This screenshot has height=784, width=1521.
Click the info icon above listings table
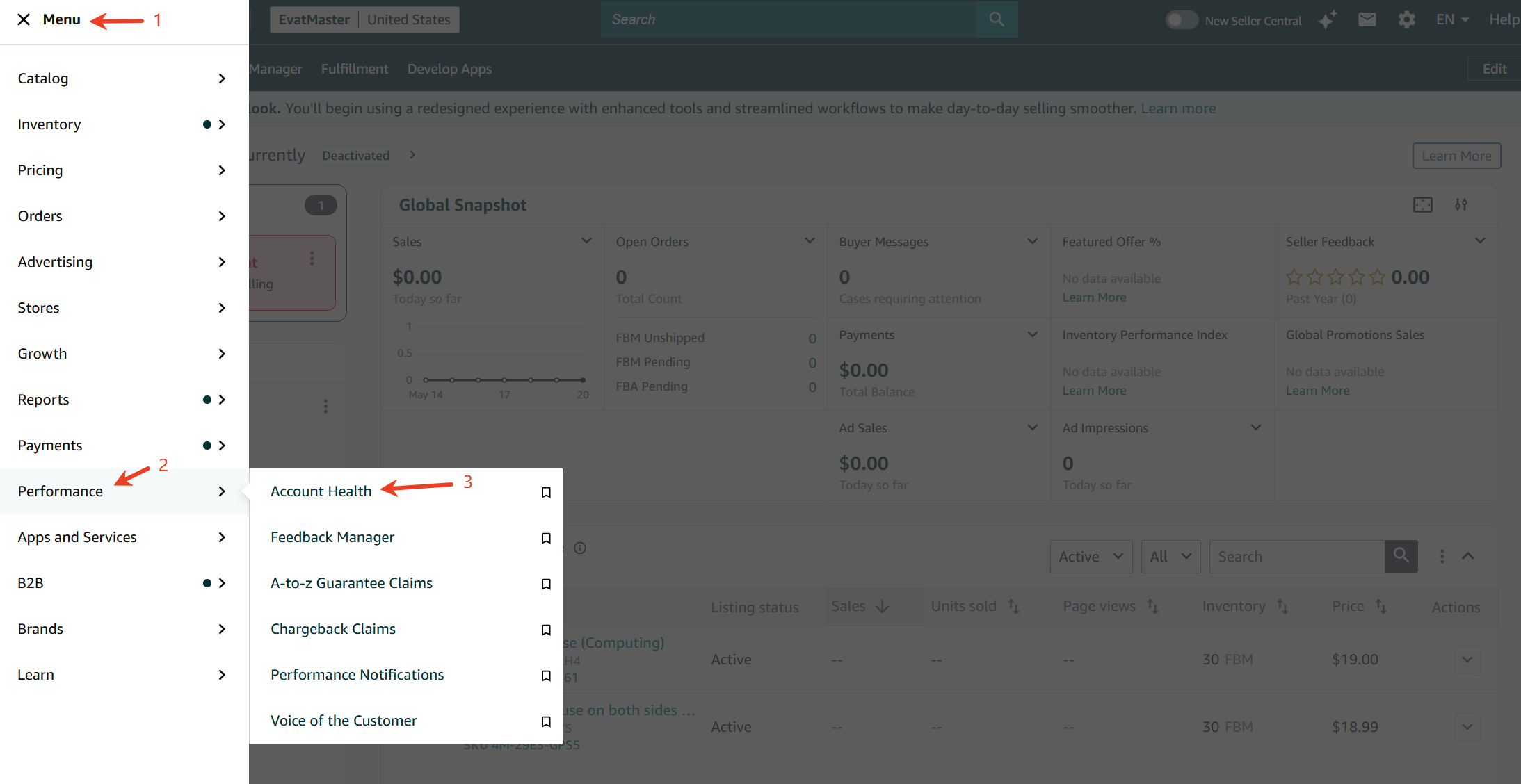(580, 548)
